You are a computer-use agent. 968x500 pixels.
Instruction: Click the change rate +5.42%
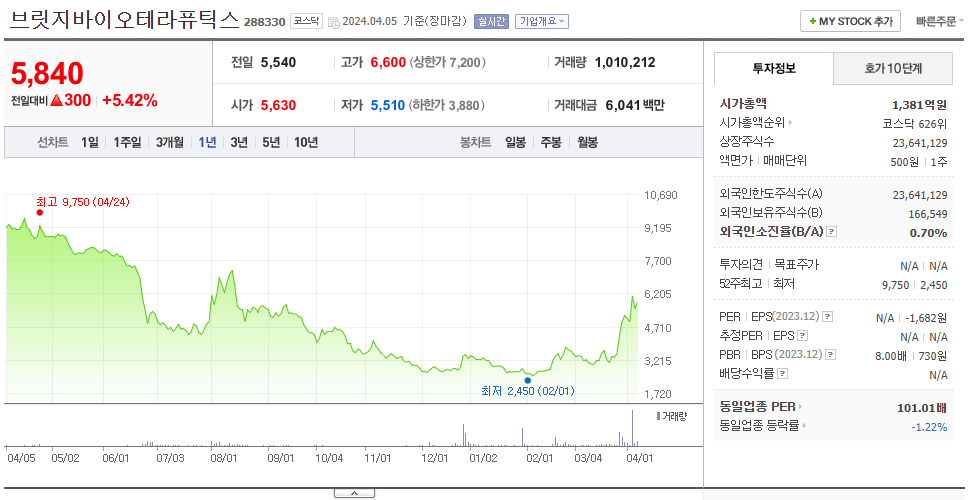[130, 101]
